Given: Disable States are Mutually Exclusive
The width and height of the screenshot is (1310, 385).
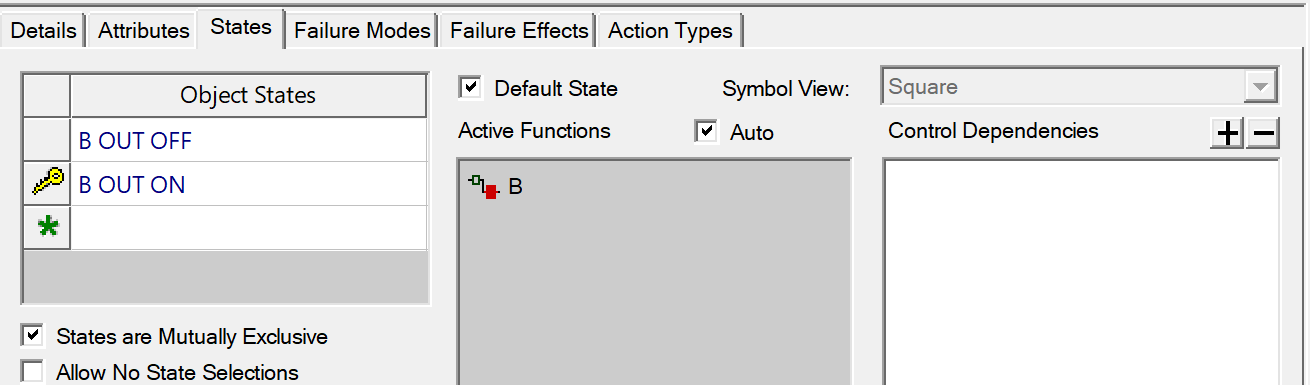Looking at the screenshot, I should point(33,336).
